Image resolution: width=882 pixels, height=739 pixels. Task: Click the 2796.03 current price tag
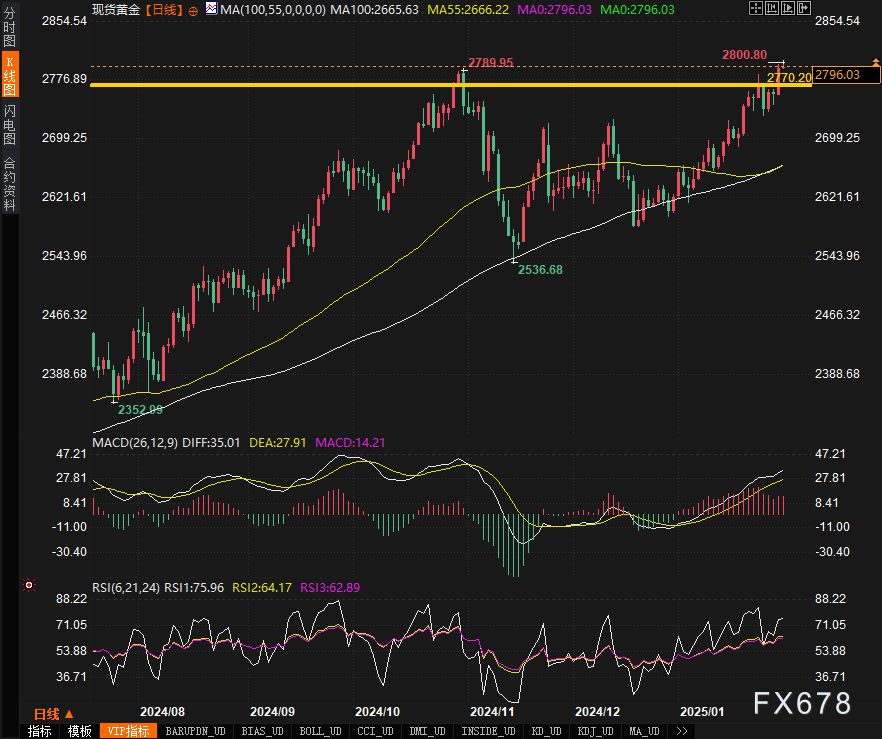pos(838,74)
